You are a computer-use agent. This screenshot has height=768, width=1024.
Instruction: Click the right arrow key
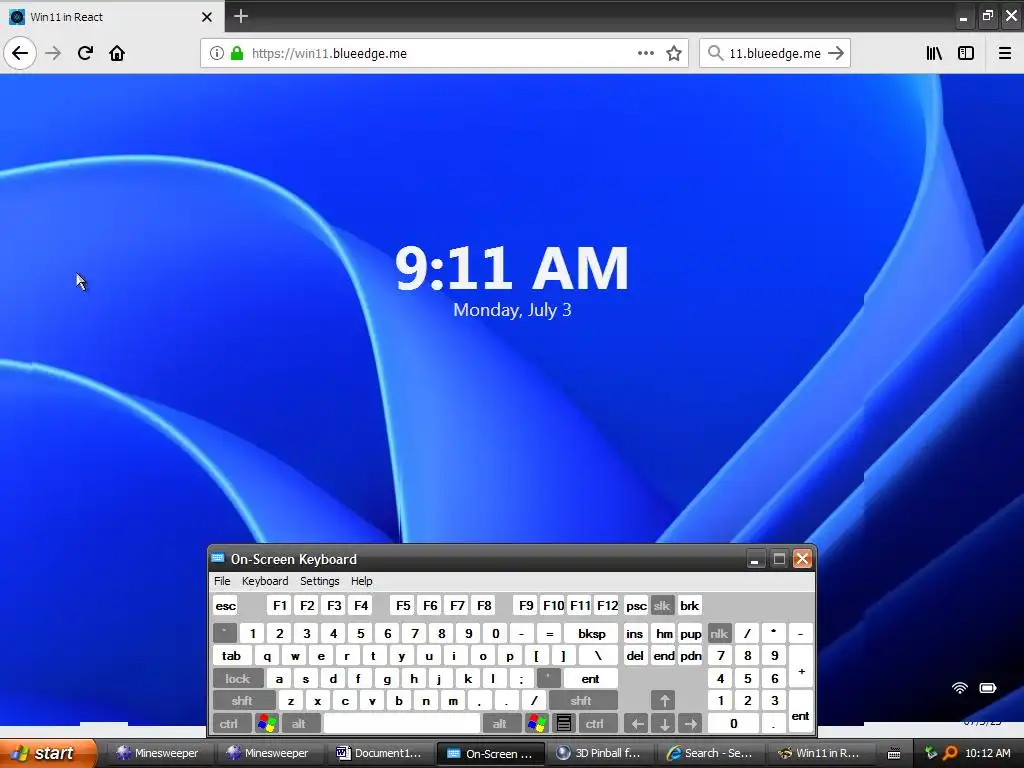pos(690,724)
